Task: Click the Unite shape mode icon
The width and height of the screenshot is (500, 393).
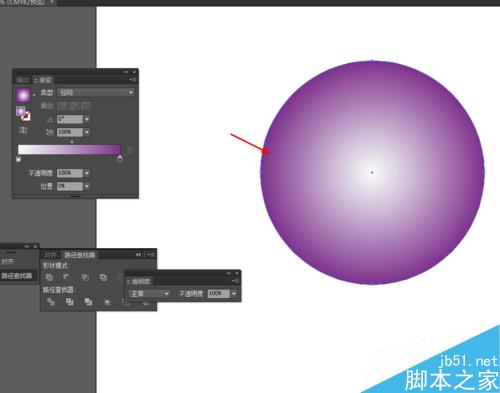Action: (49, 277)
